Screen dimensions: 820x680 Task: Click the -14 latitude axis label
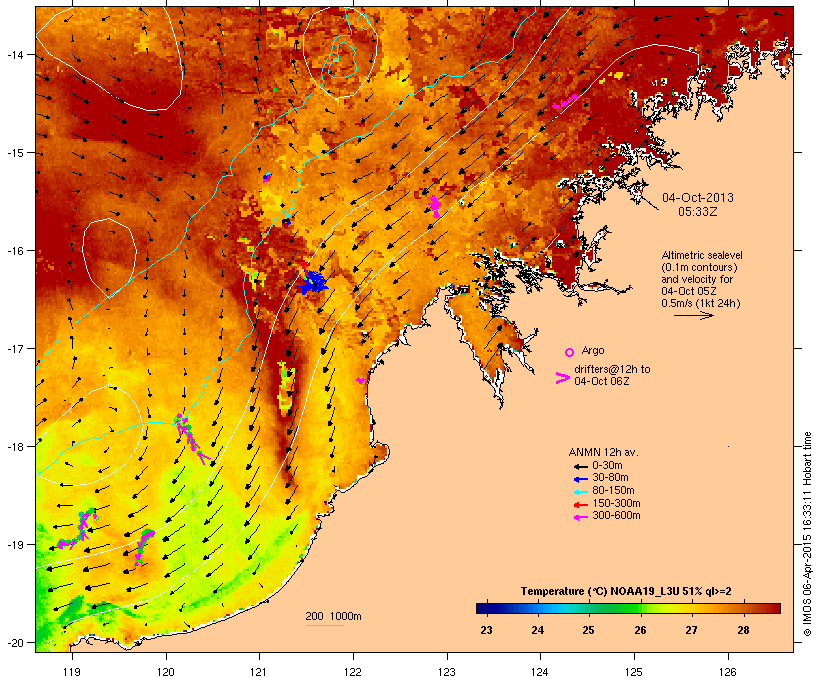14,54
